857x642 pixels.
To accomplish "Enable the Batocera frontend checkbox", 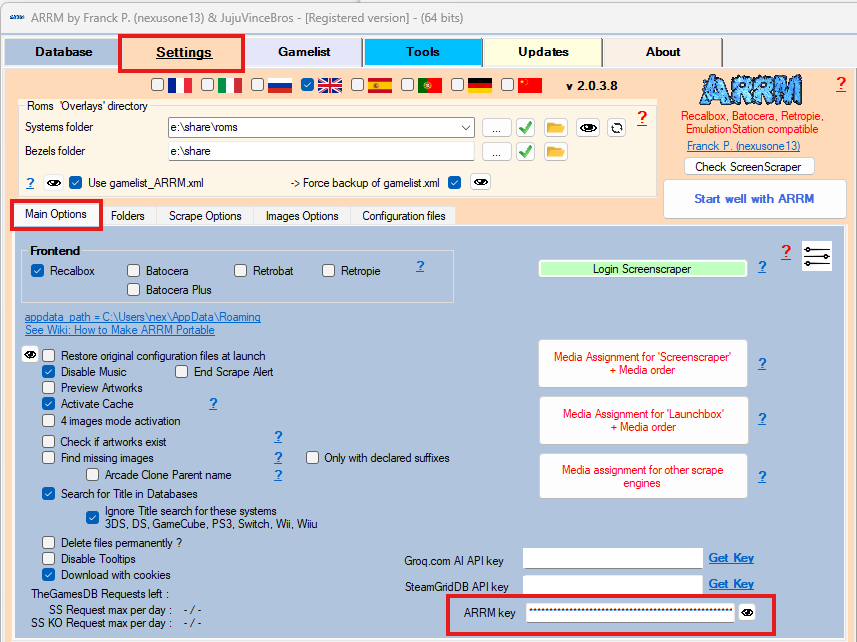I will click(x=134, y=271).
